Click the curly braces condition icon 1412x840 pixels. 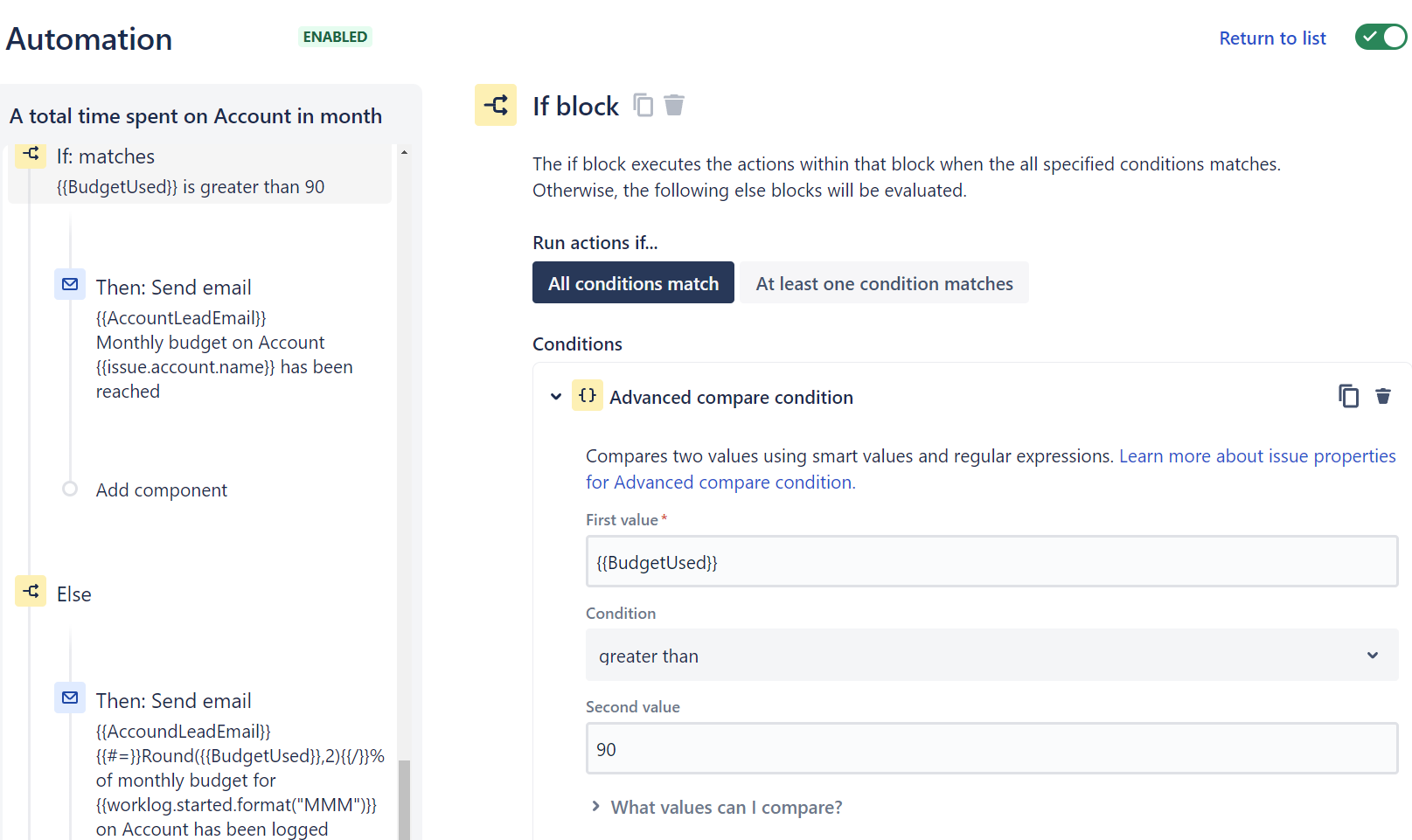click(588, 396)
